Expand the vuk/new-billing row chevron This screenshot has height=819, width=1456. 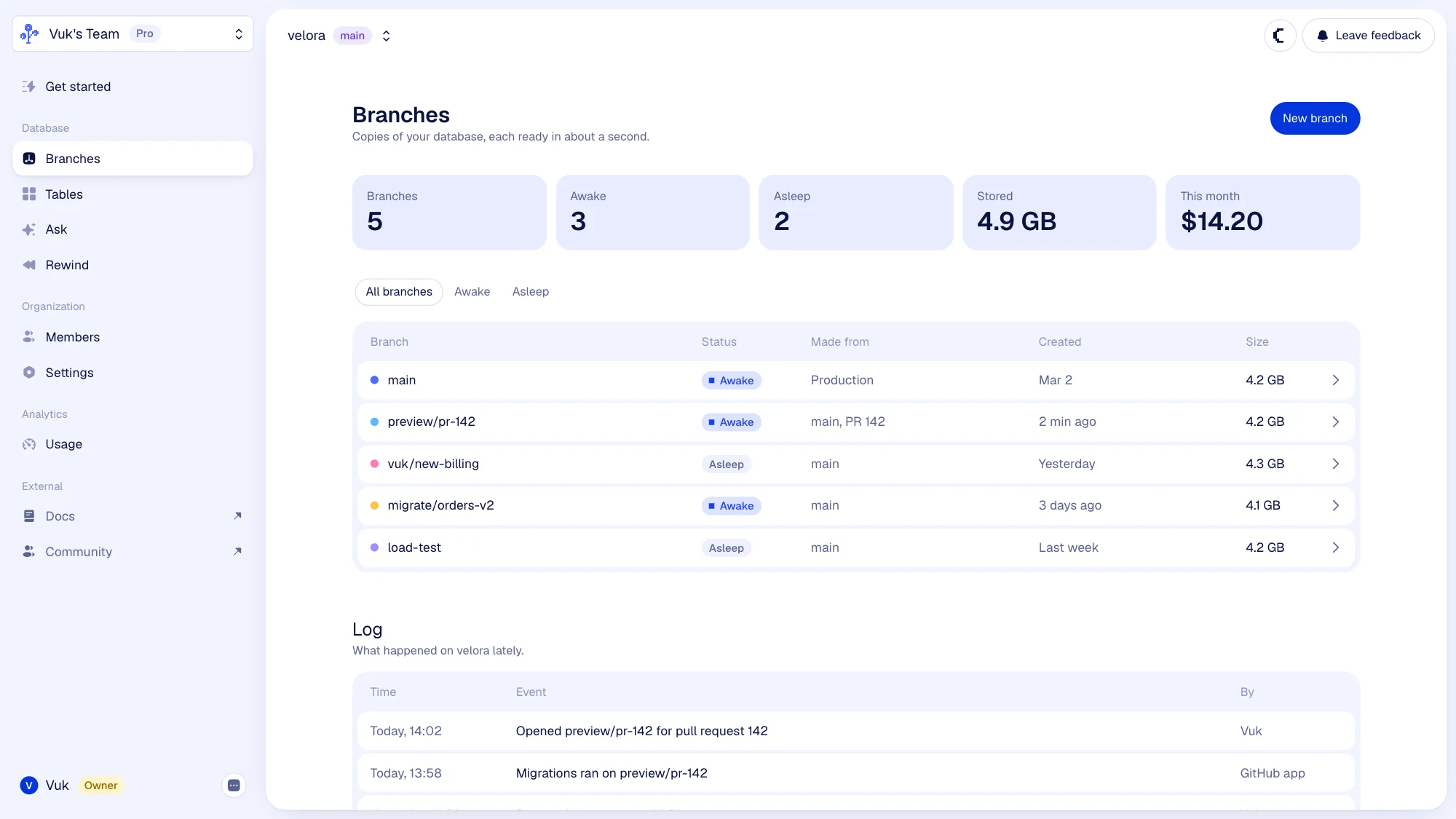tap(1336, 464)
